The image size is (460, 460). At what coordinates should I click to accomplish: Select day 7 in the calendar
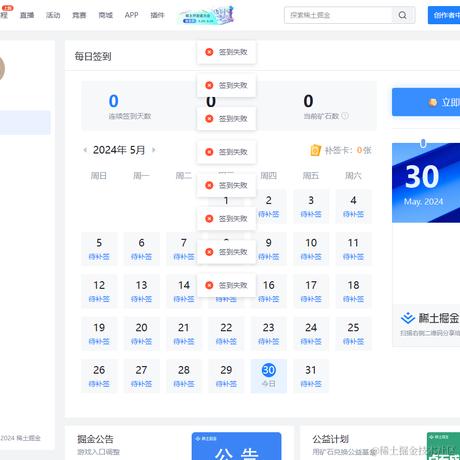click(182, 249)
